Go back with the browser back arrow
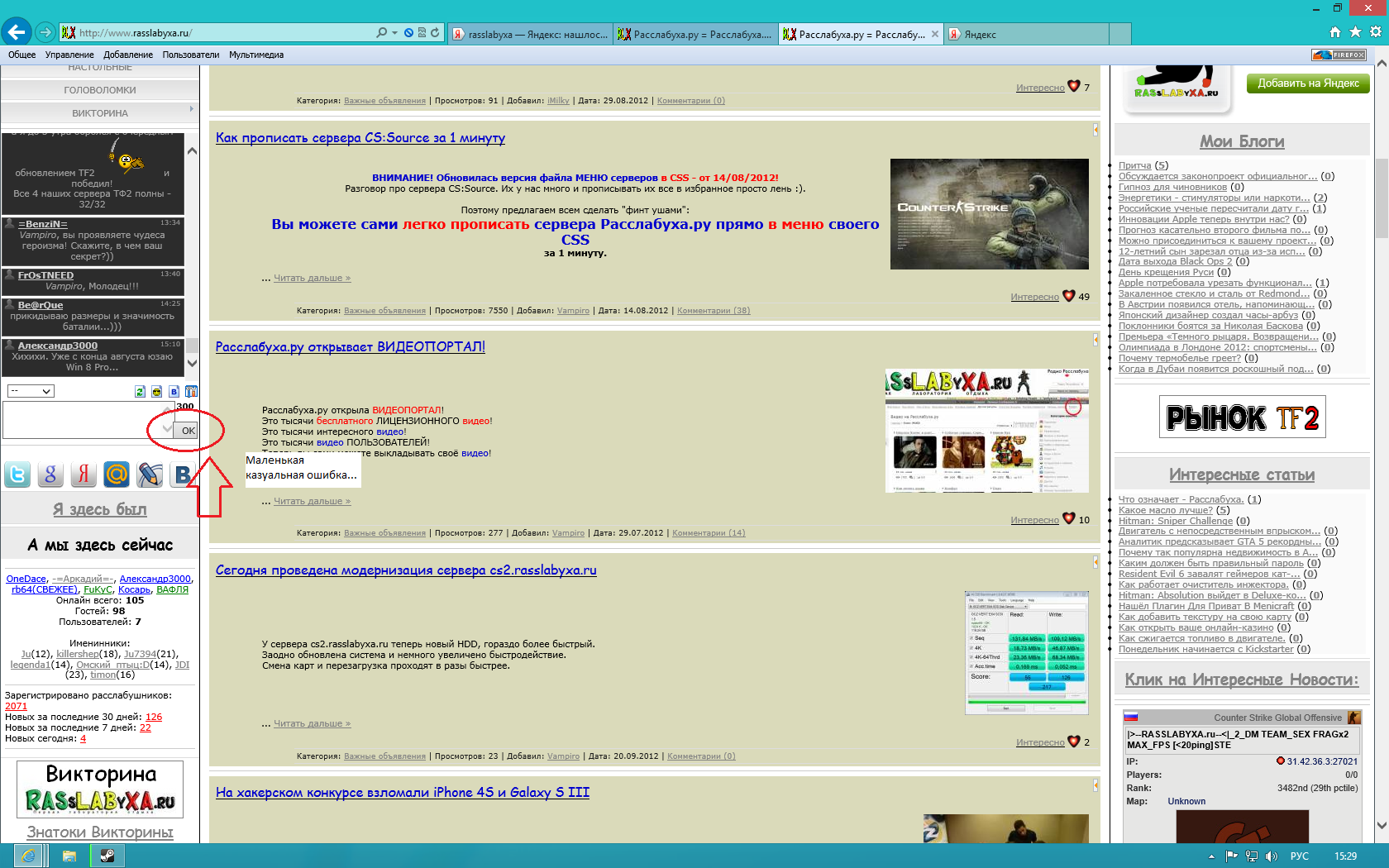This screenshot has width=1389, height=868. coord(16,32)
